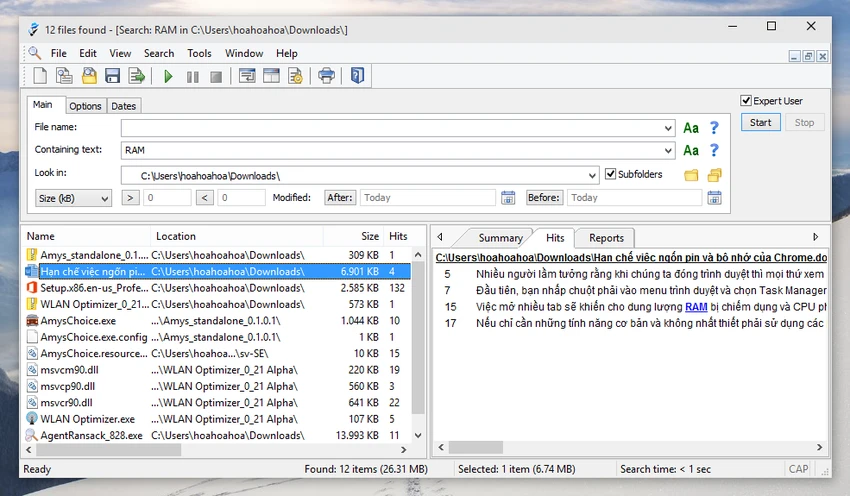Viewport: 850px width, 496px height.
Task: Browse for a single folder icon
Action: [691, 175]
